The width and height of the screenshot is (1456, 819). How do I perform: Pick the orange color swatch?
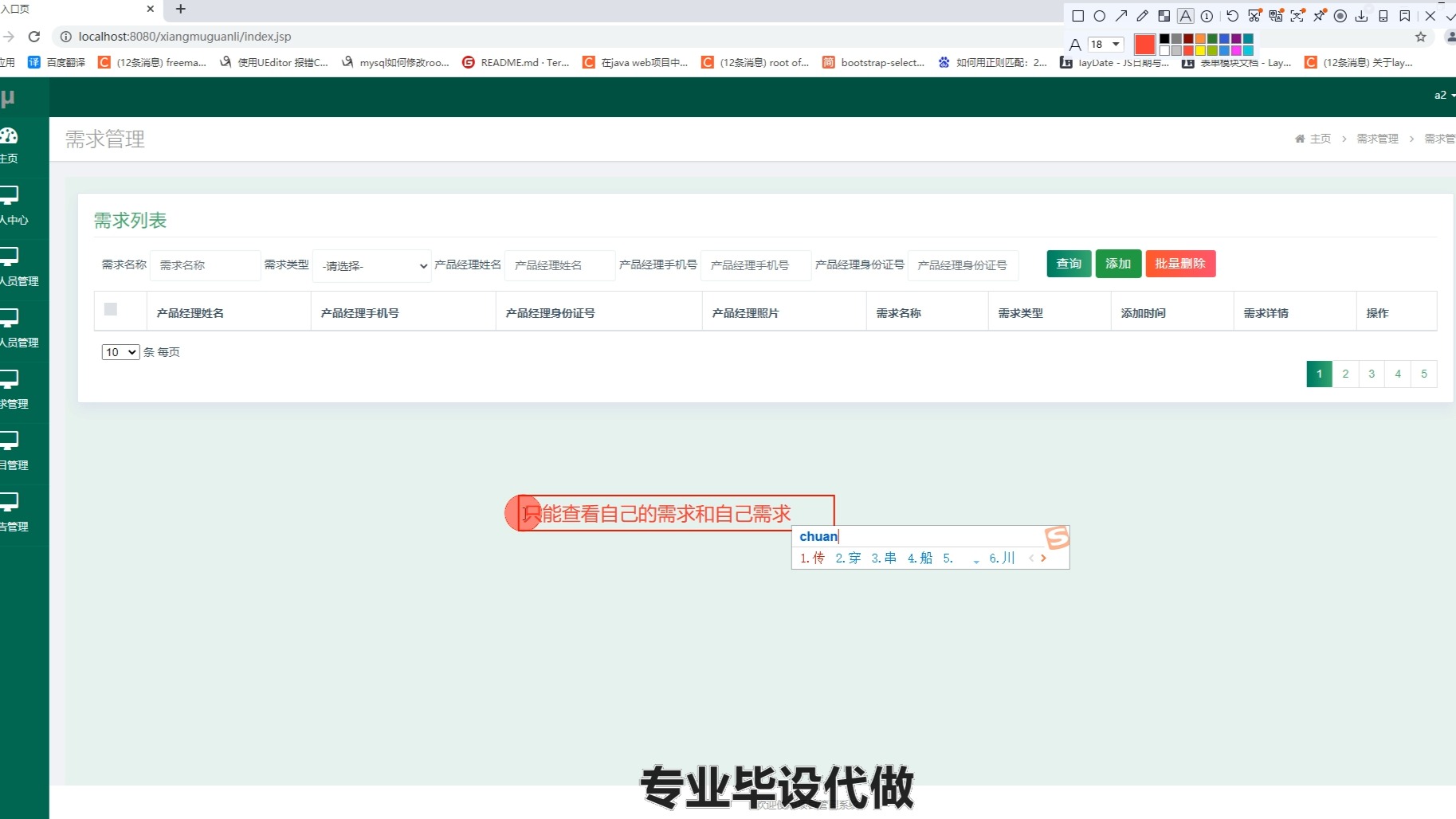1200,38
